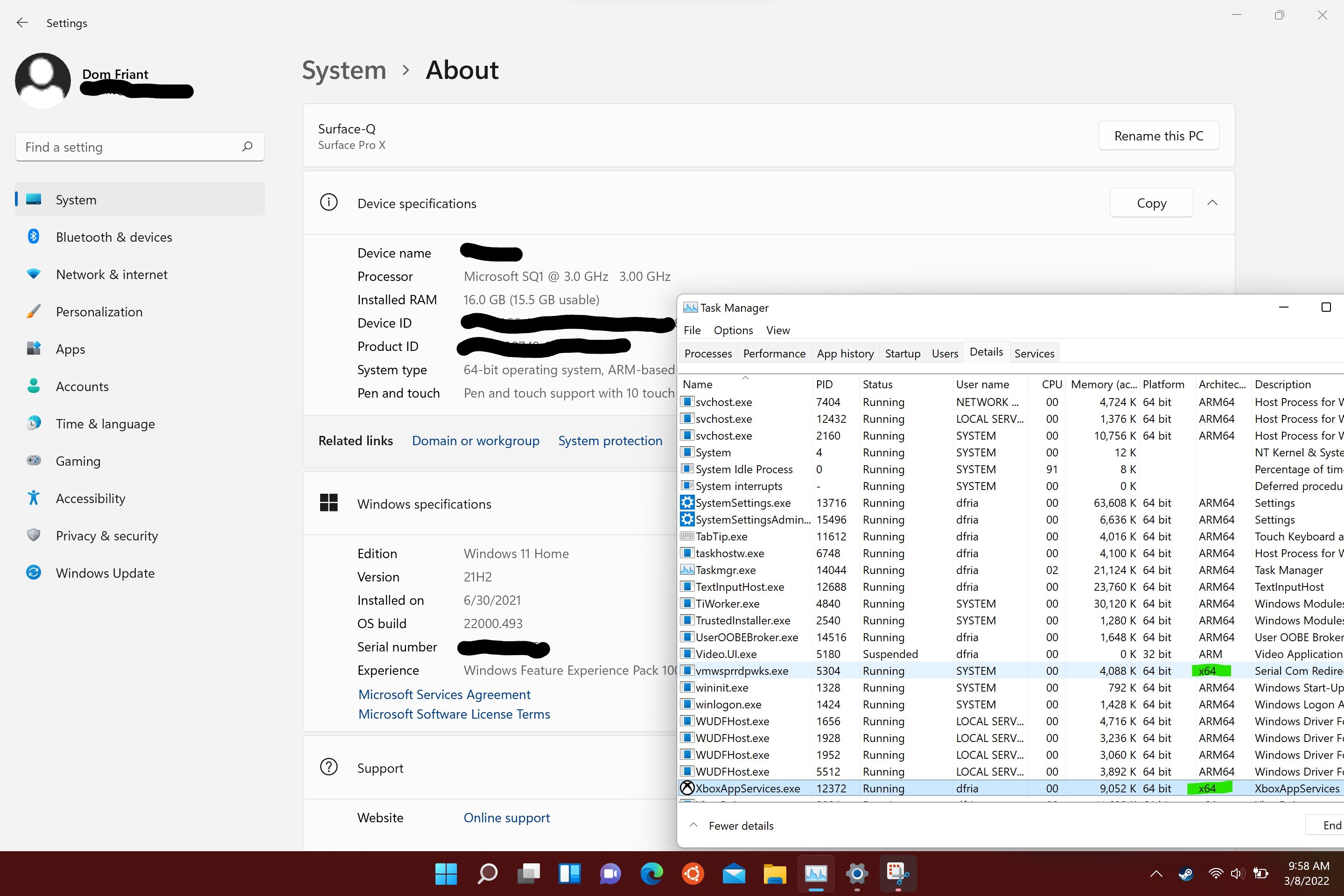The height and width of the screenshot is (896, 1344).
Task: Show hidden system tray icons
Action: coord(1156,874)
